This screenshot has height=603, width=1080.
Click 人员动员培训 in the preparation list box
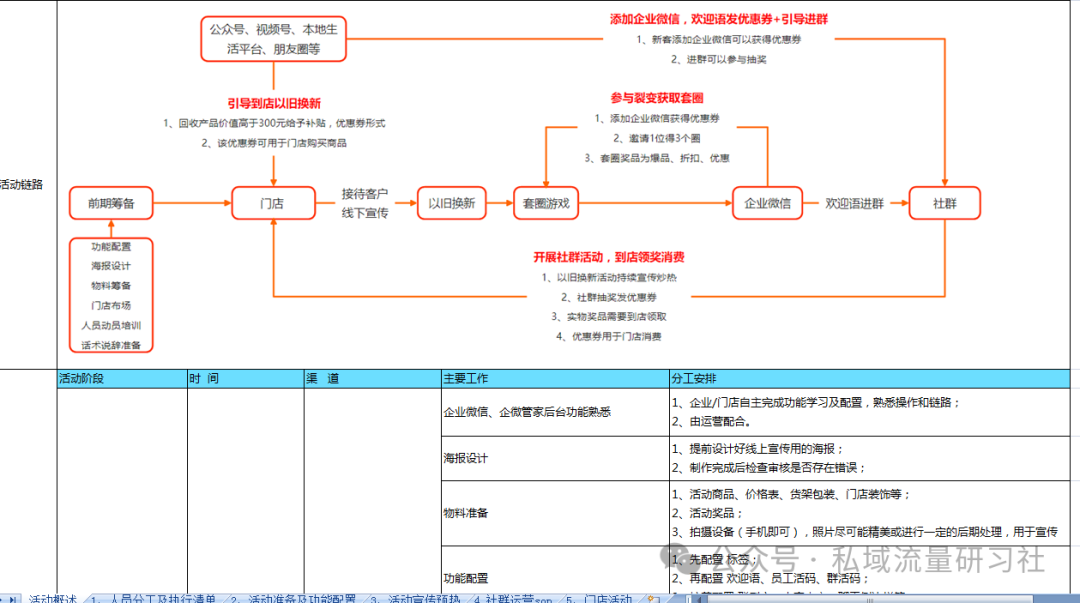(x=111, y=325)
